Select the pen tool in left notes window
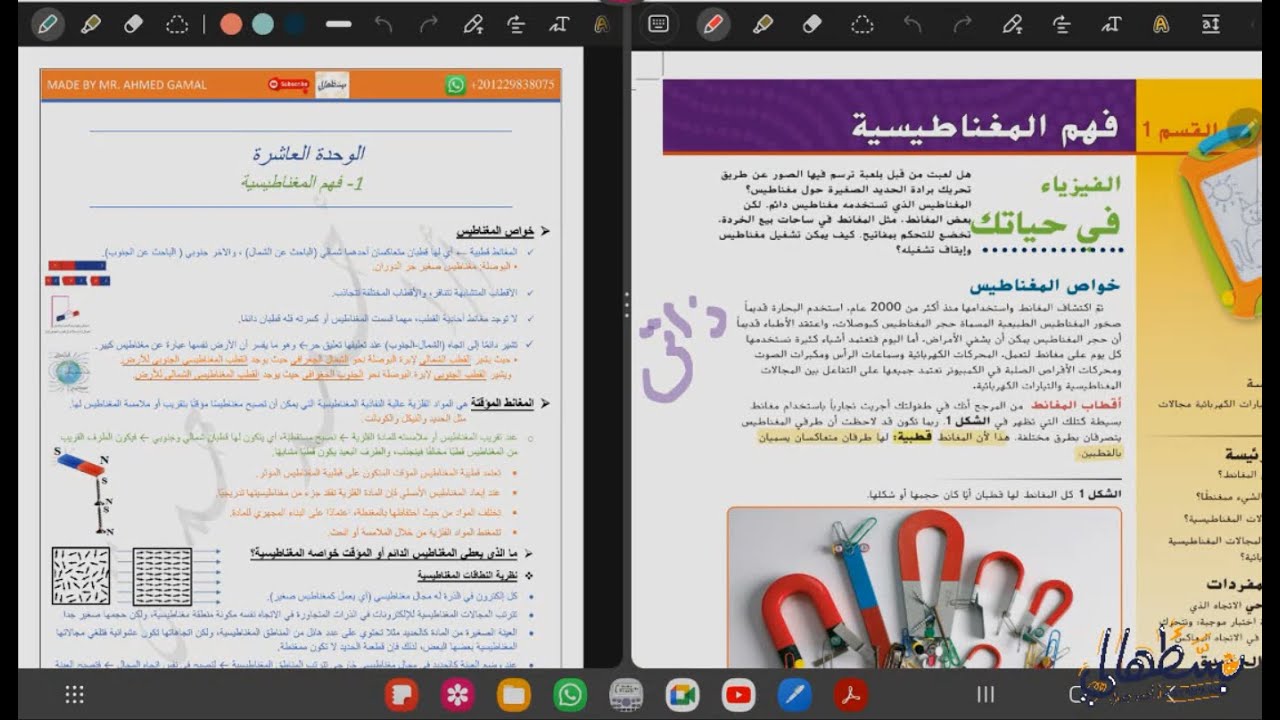This screenshot has width=1280, height=720. (46, 24)
